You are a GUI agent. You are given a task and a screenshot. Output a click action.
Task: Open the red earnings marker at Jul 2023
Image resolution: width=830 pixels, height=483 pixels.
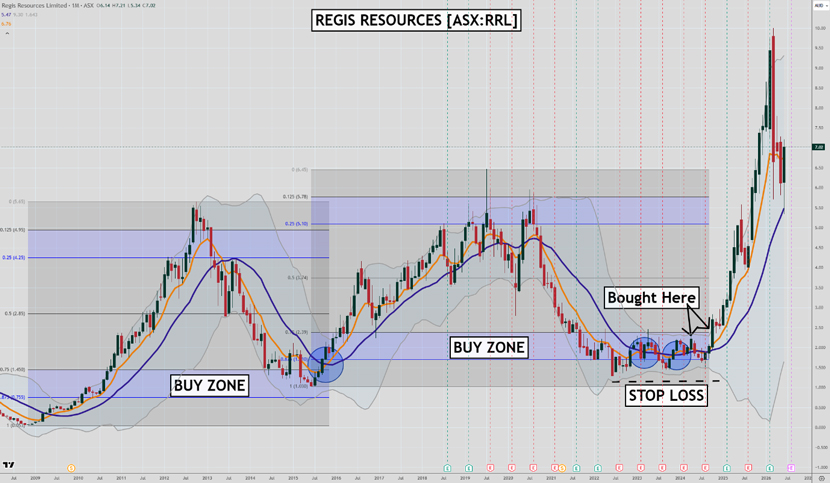(x=662, y=468)
